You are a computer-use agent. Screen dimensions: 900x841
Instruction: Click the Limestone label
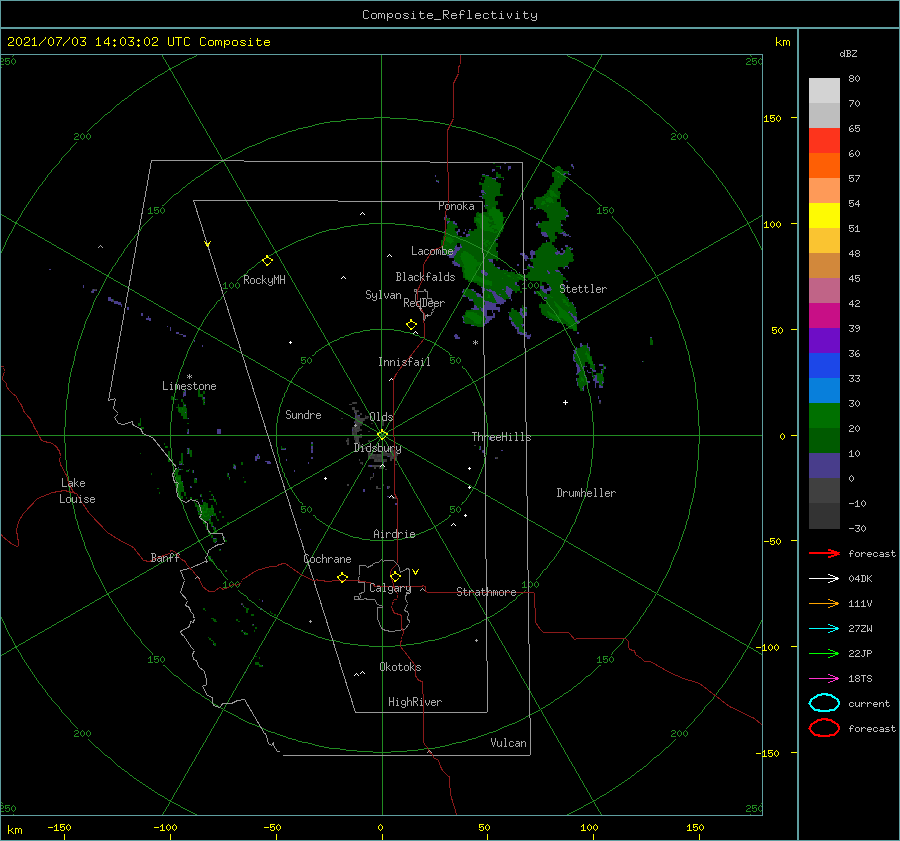click(189, 386)
